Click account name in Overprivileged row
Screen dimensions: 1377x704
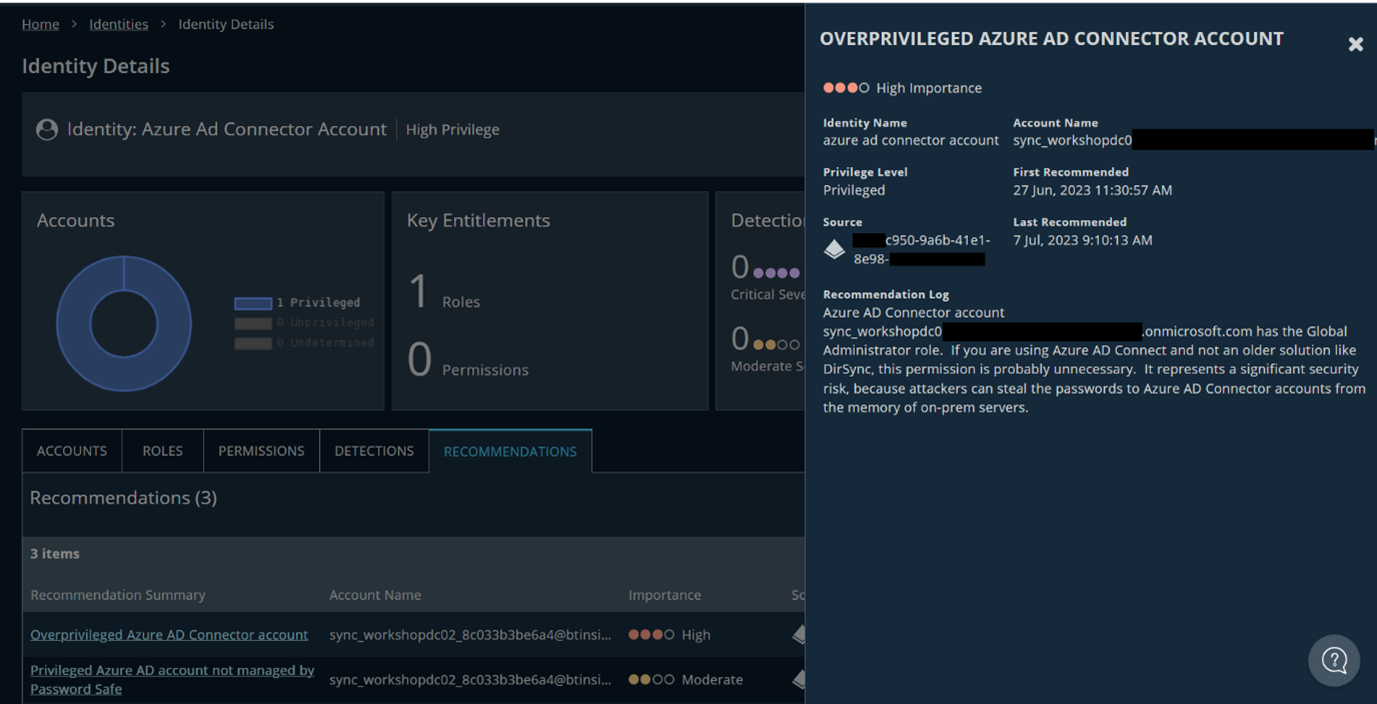click(470, 635)
